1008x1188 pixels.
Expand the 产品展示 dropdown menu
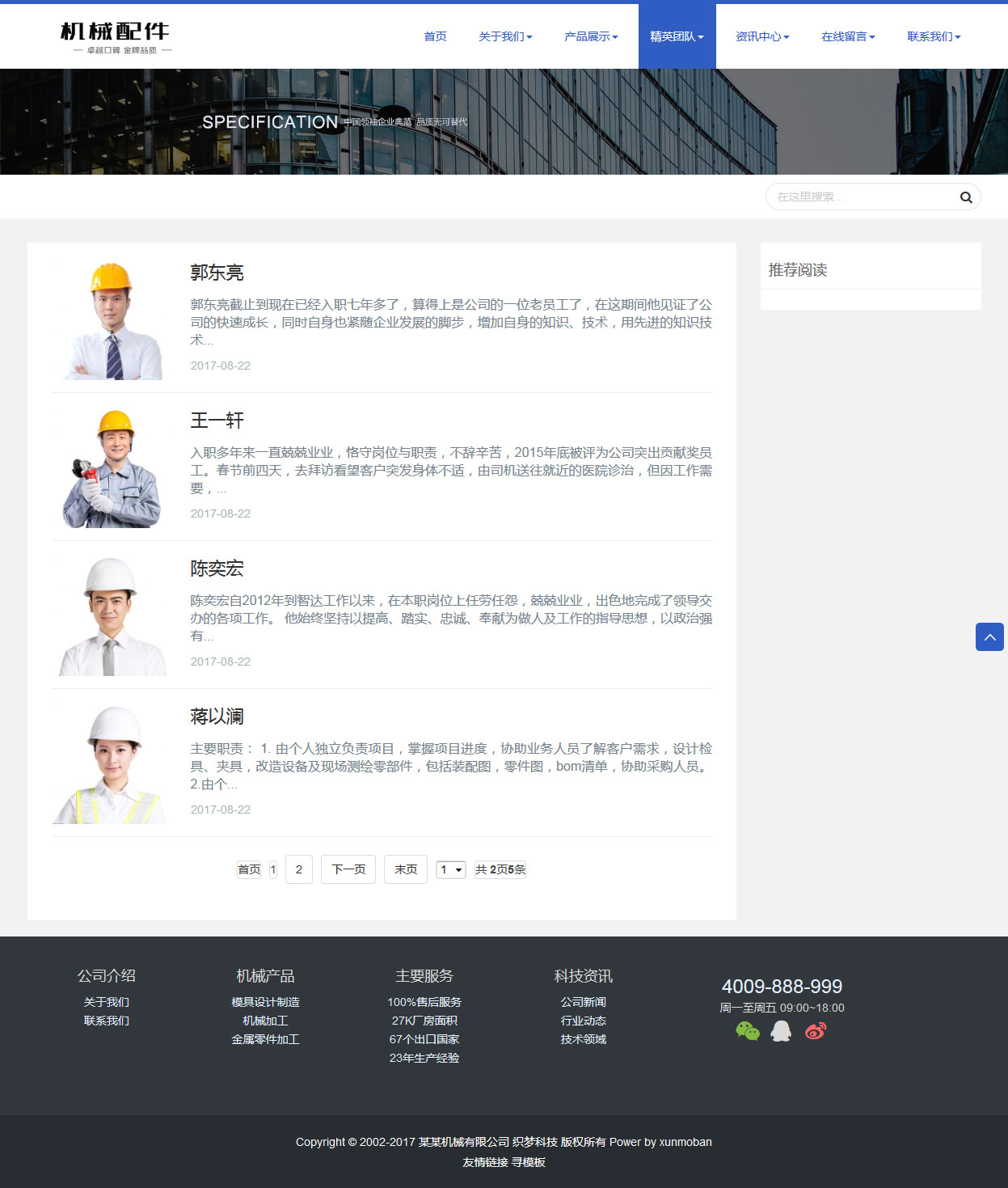point(591,36)
